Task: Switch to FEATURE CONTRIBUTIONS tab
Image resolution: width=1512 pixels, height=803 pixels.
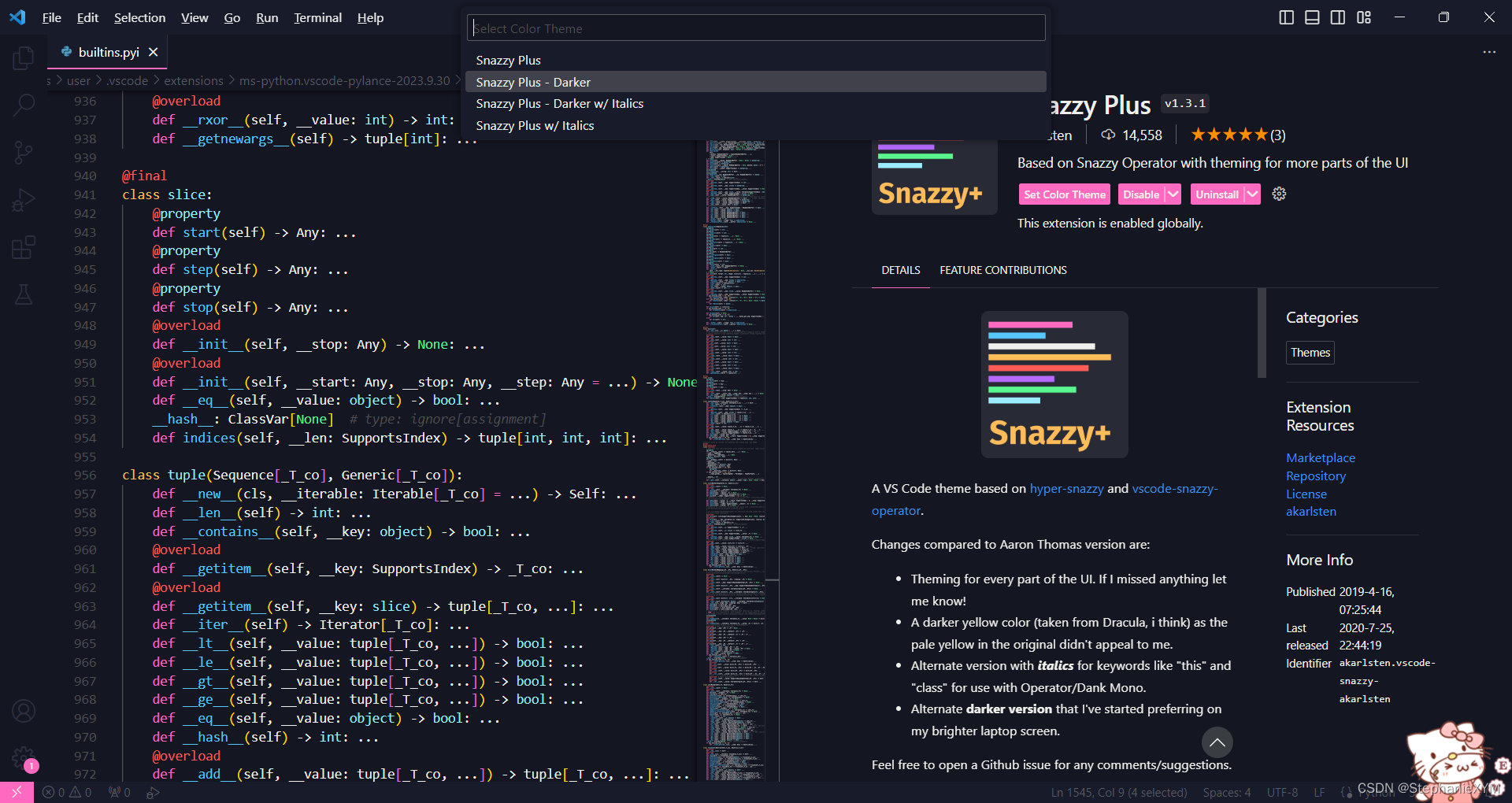Action: click(x=1003, y=270)
